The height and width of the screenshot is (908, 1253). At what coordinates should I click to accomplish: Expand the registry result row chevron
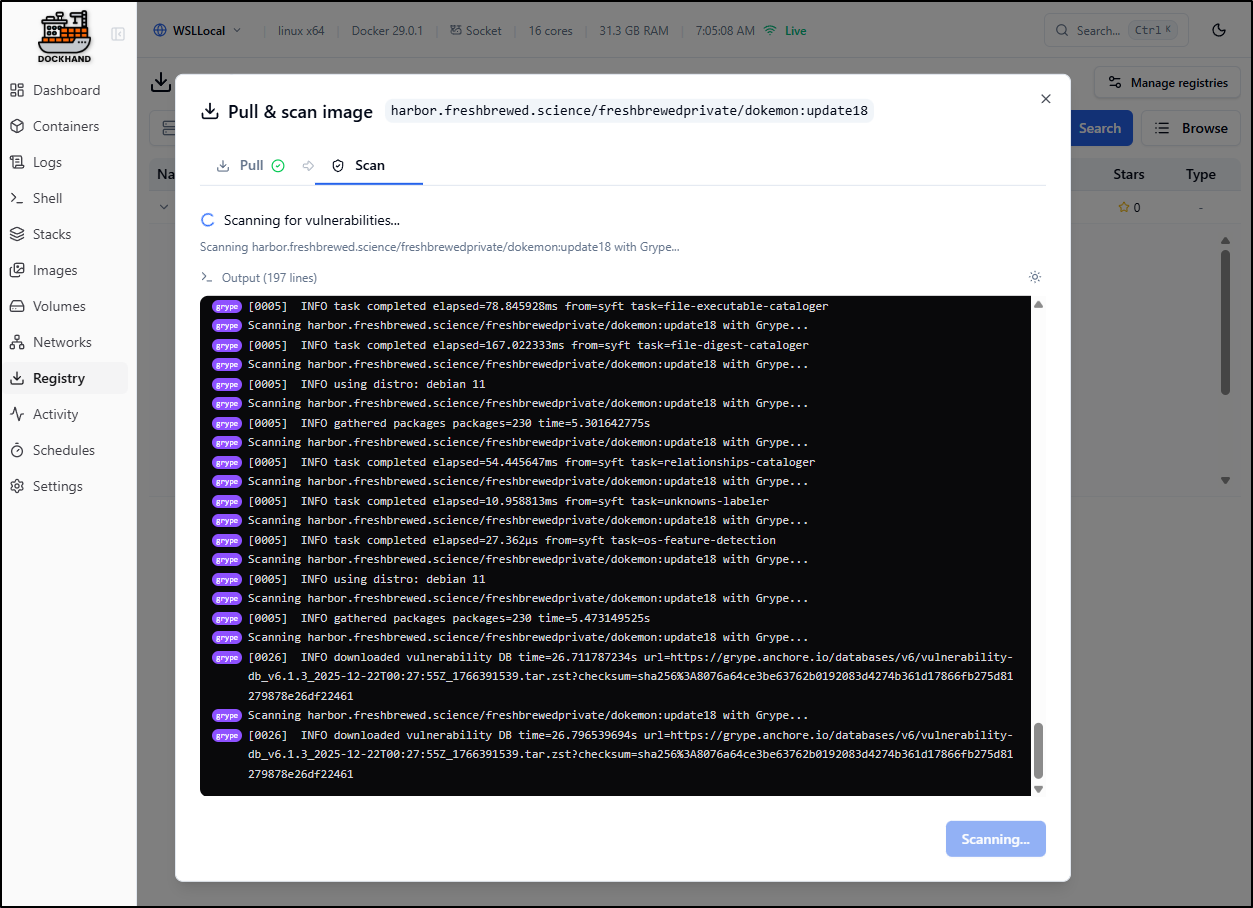164,207
